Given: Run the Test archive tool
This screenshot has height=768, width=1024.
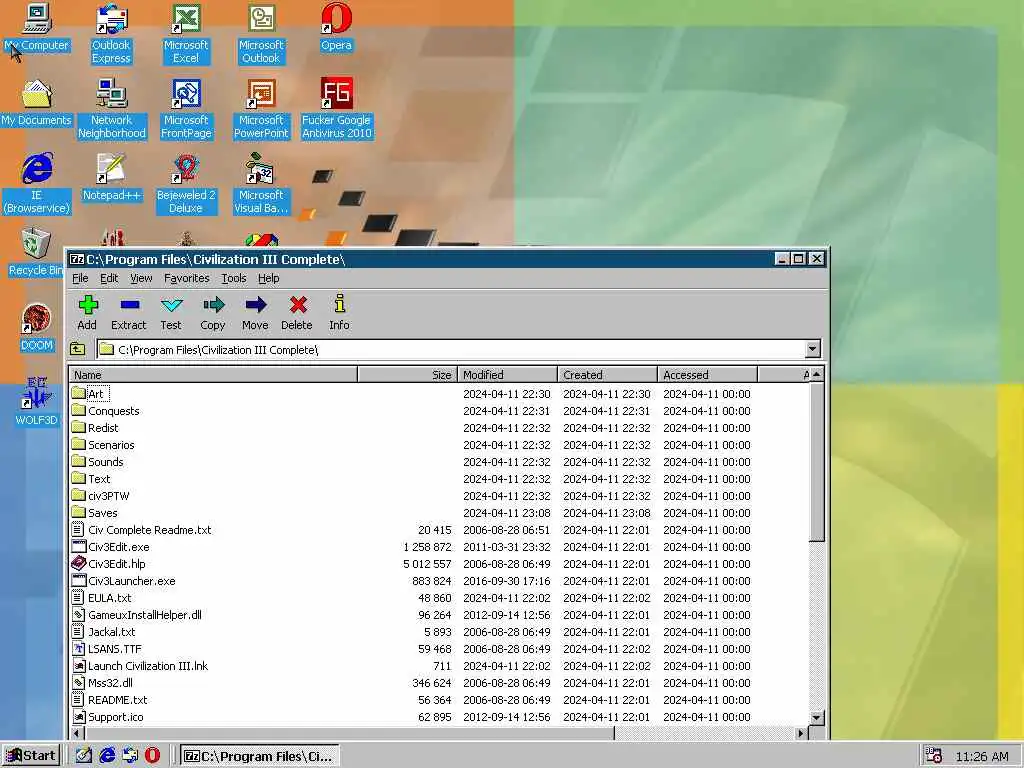Looking at the screenshot, I should (x=171, y=313).
